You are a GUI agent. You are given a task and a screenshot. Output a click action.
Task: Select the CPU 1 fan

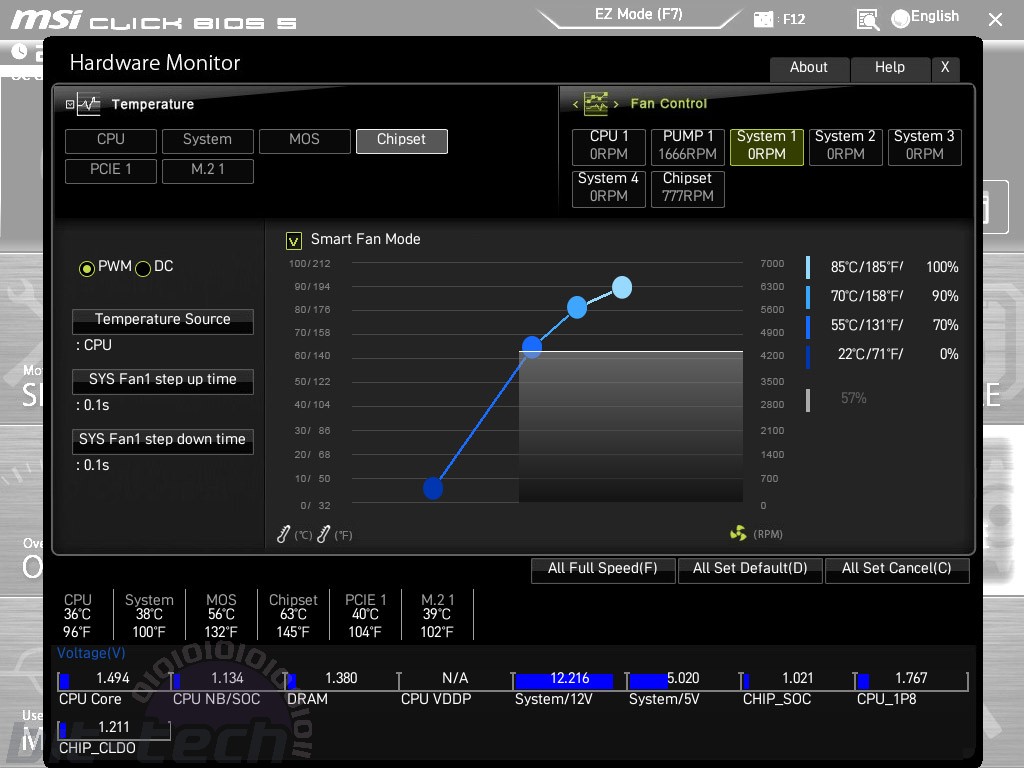pos(609,146)
